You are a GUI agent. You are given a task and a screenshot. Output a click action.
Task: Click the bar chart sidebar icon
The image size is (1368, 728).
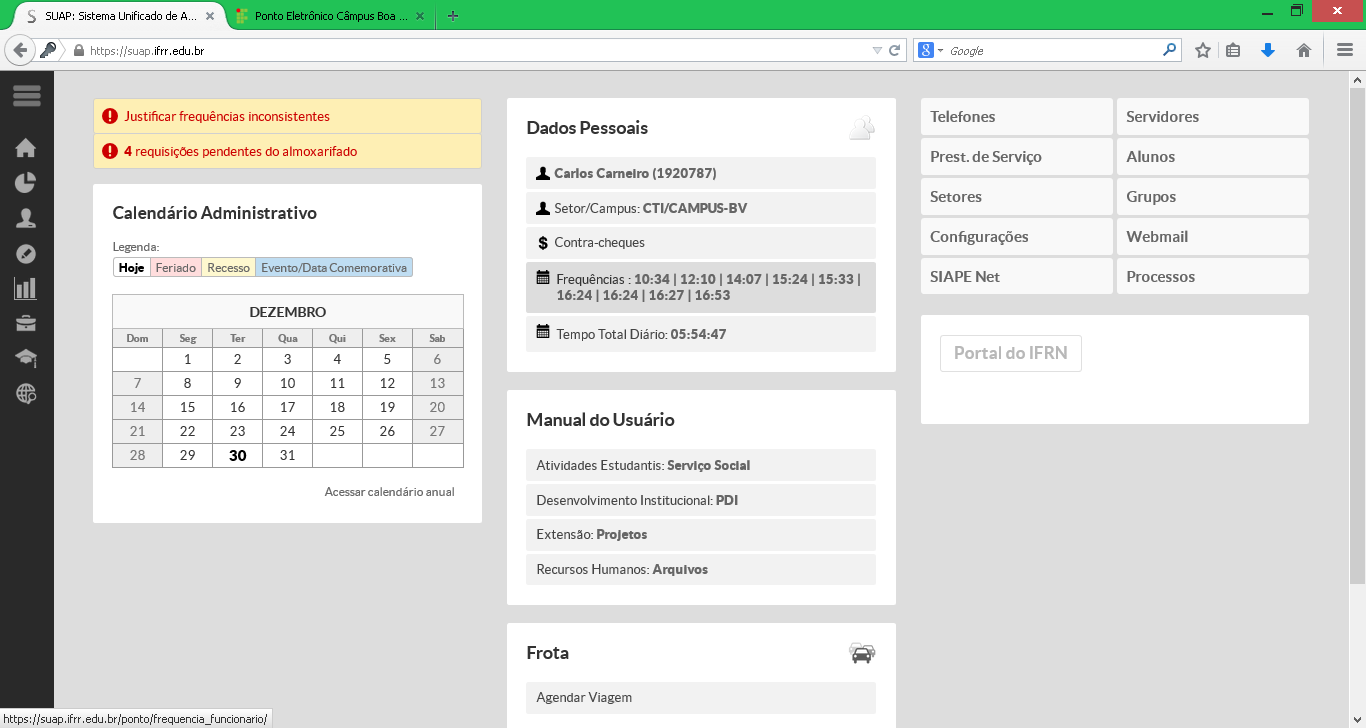(x=26, y=289)
